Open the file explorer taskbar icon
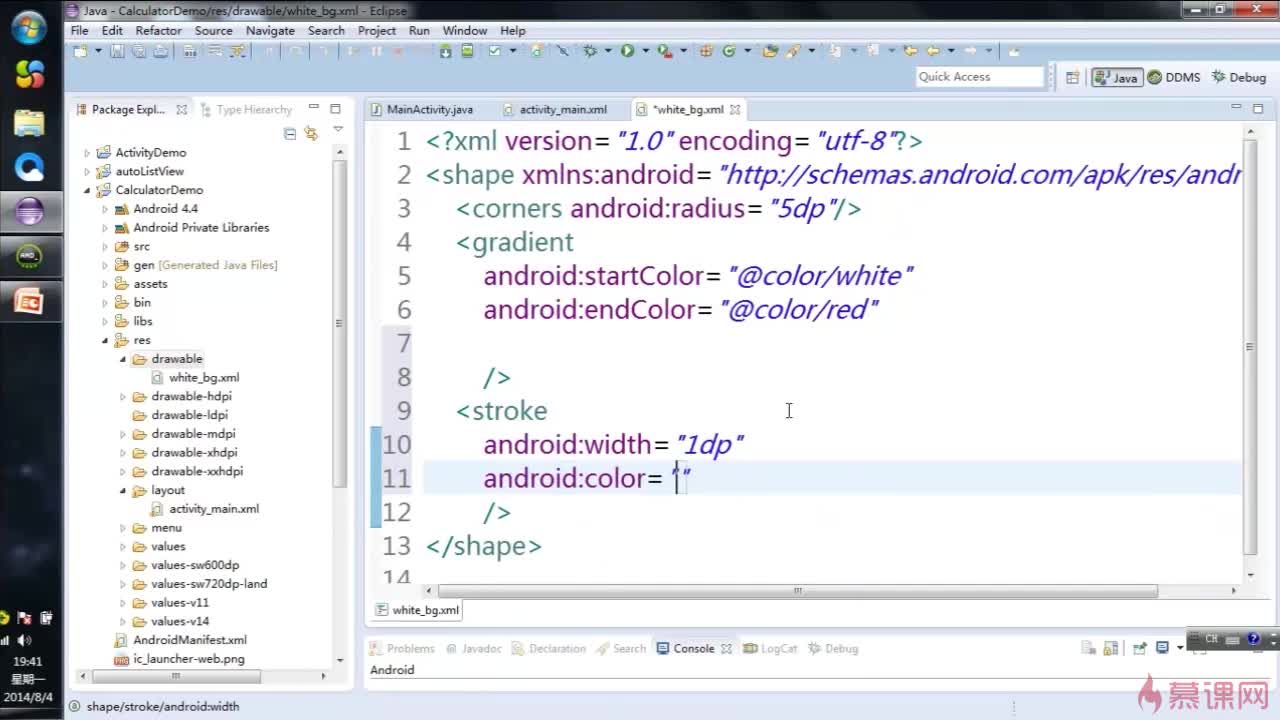This screenshot has width=1280, height=720. (29, 121)
